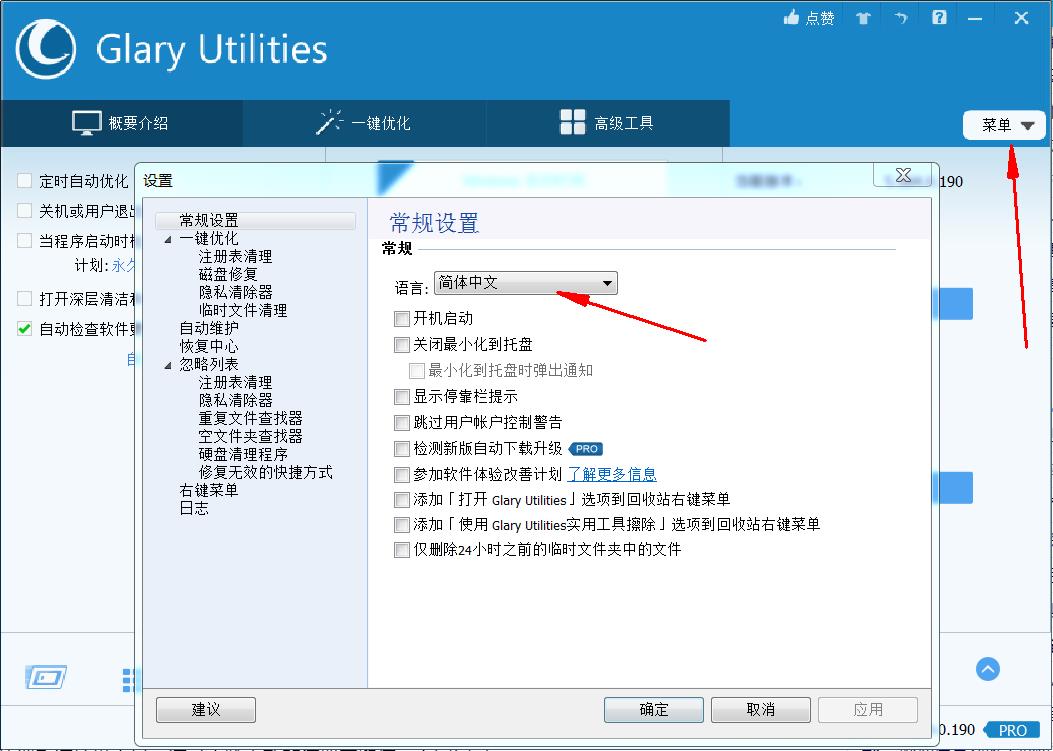The height and width of the screenshot is (751, 1053).
Task: Select 注册表清理 under 一键优化
Action: click(x=236, y=257)
